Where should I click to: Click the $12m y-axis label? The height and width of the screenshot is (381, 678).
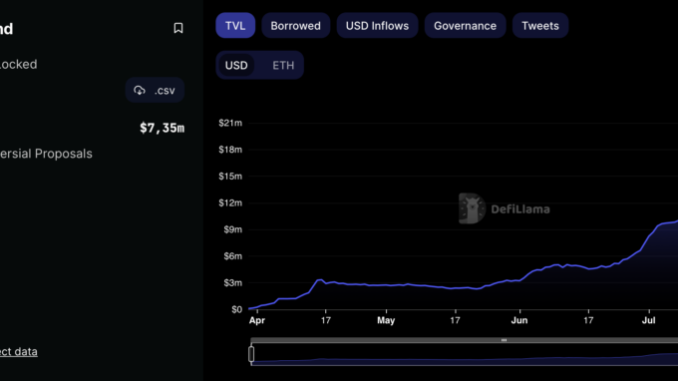click(x=230, y=203)
